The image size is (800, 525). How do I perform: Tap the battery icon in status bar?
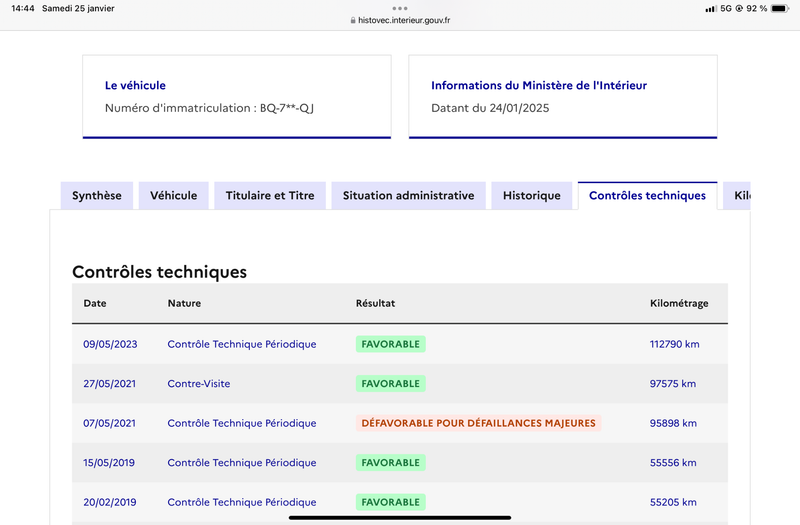(780, 8)
